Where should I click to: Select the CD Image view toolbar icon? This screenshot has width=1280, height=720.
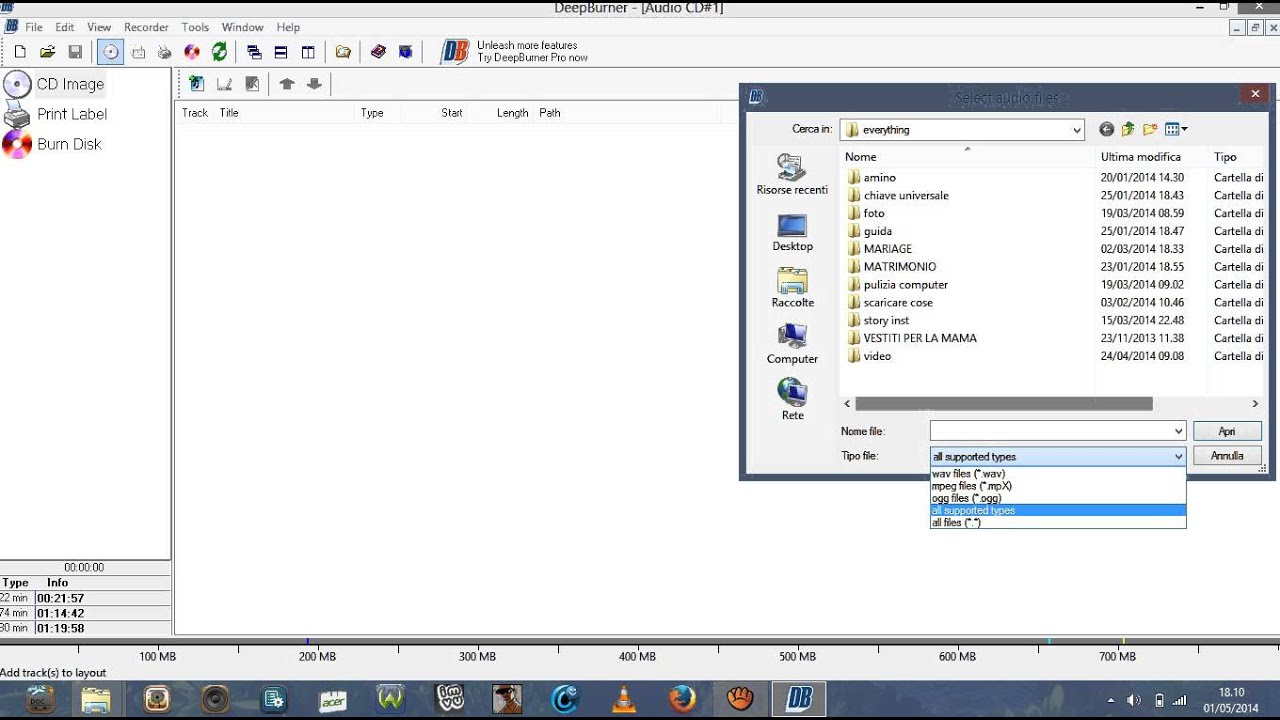coord(110,52)
